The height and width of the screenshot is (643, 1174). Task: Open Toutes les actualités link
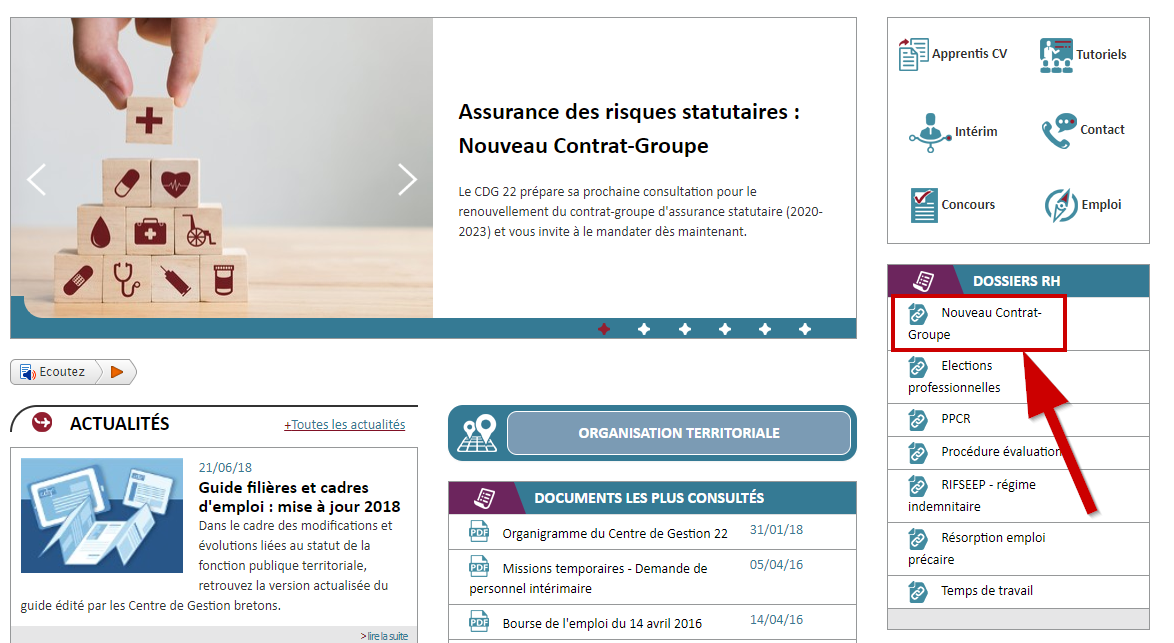pos(344,424)
